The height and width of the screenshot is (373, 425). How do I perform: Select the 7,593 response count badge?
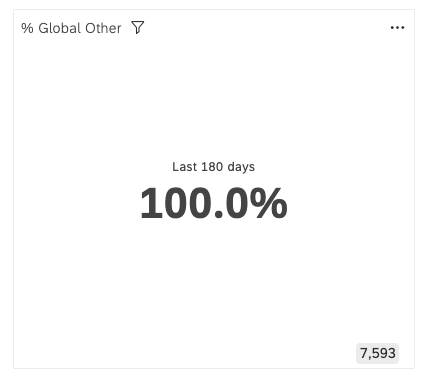(x=377, y=353)
